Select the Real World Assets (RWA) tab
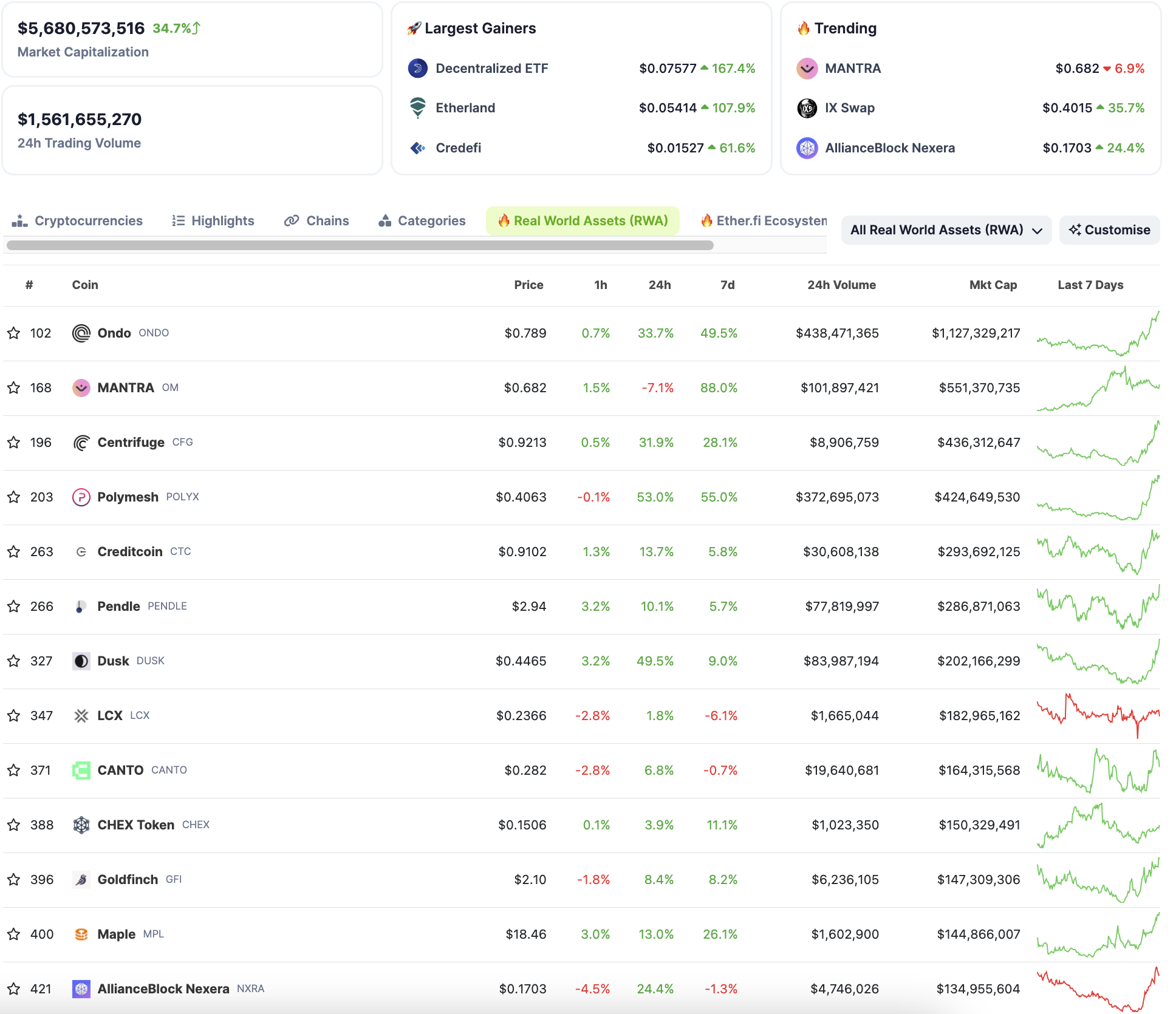This screenshot has height=1014, width=1176. tap(583, 221)
